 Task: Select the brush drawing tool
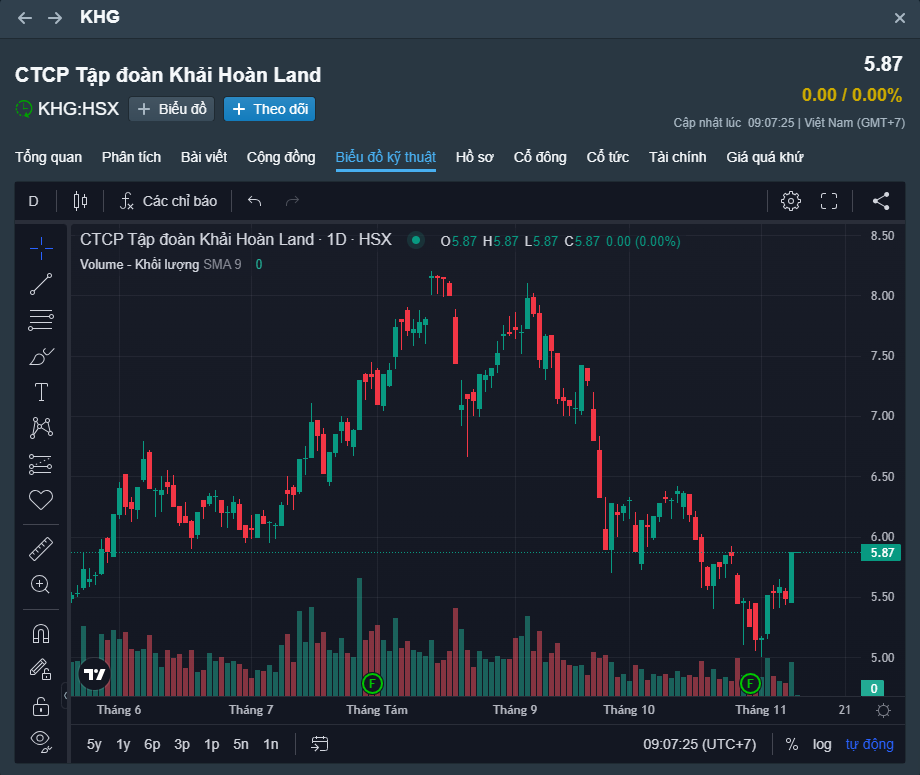pos(41,356)
